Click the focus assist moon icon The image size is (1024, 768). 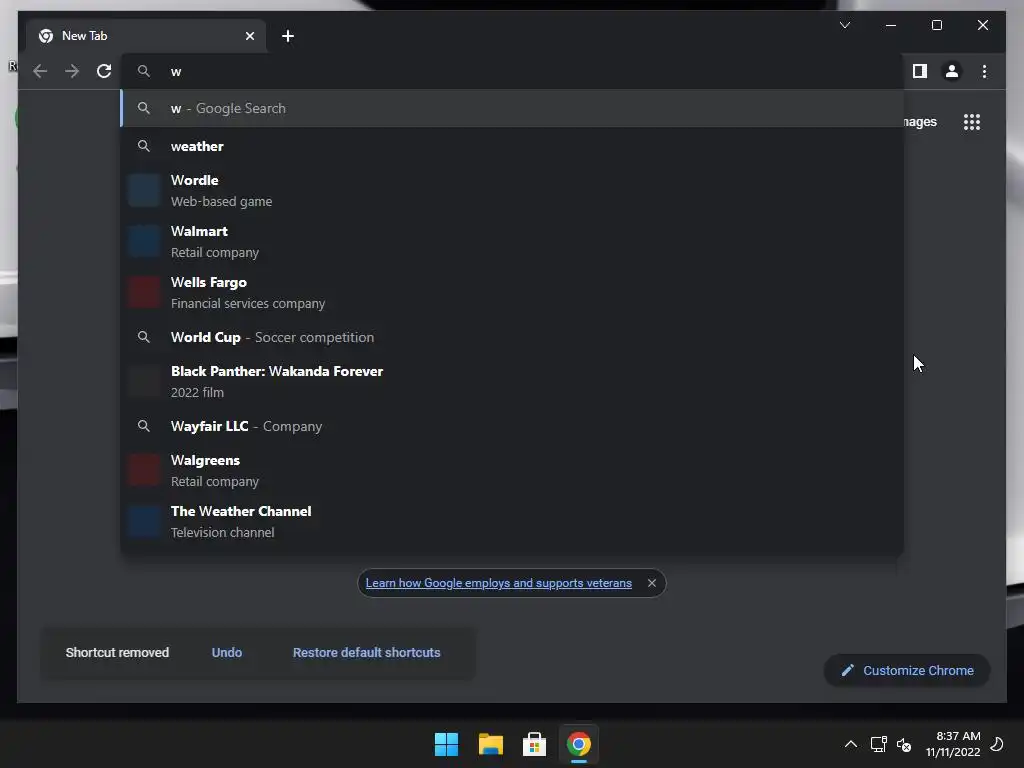tap(997, 744)
